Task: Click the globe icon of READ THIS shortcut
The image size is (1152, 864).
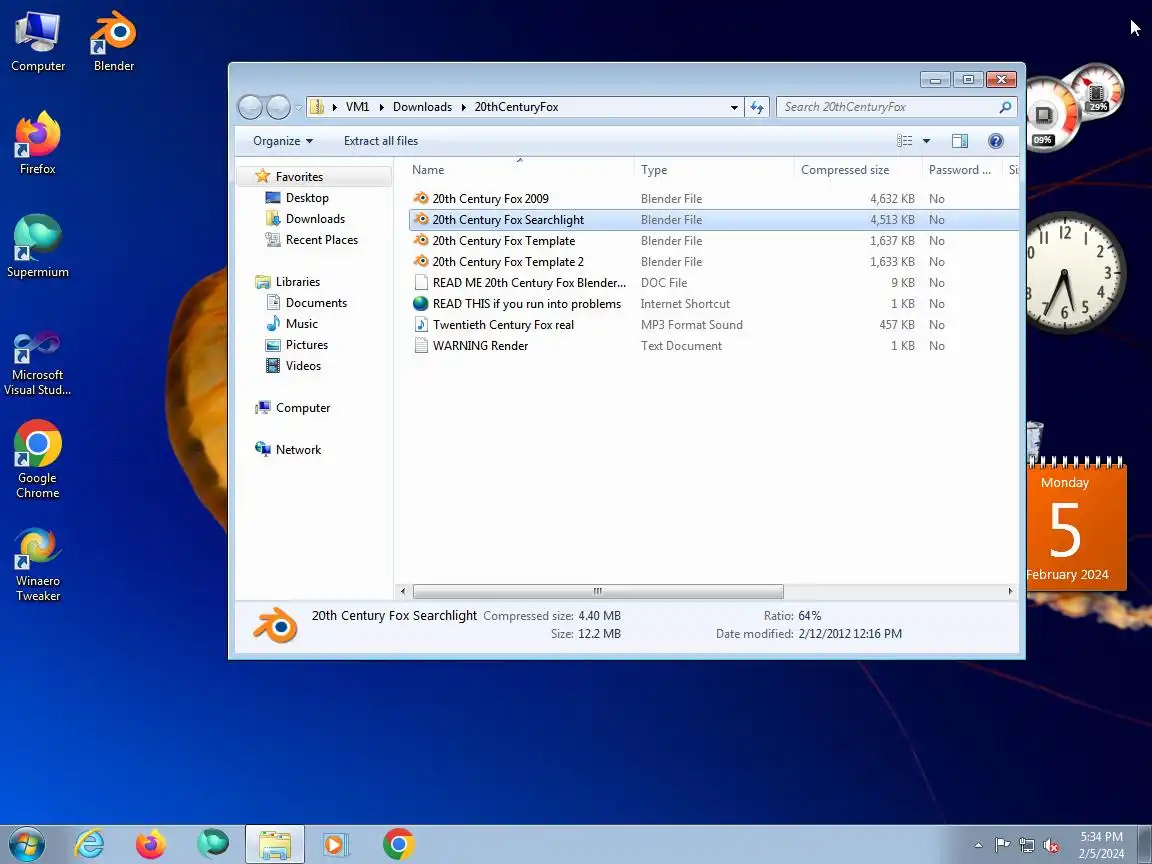Action: pos(421,303)
